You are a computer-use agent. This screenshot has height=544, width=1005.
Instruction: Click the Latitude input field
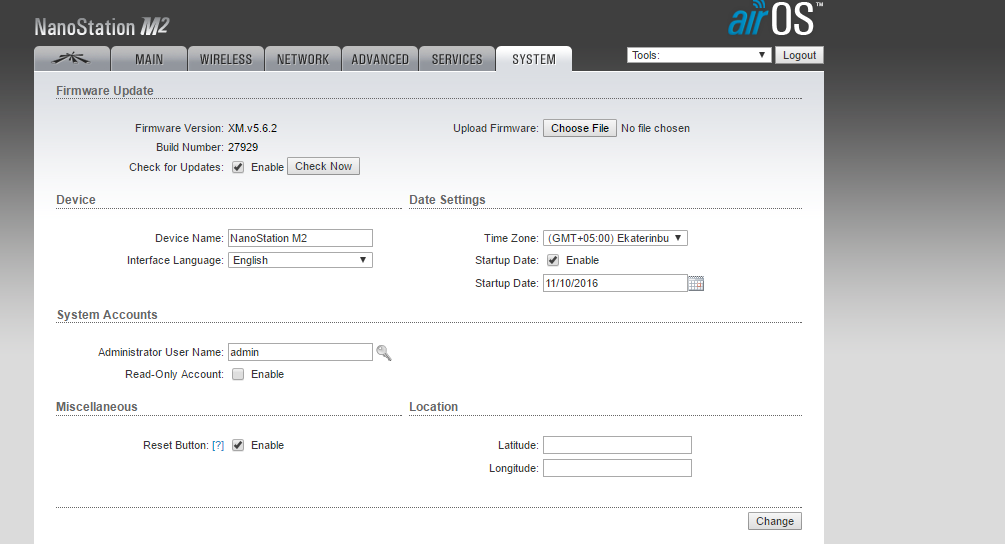click(617, 445)
